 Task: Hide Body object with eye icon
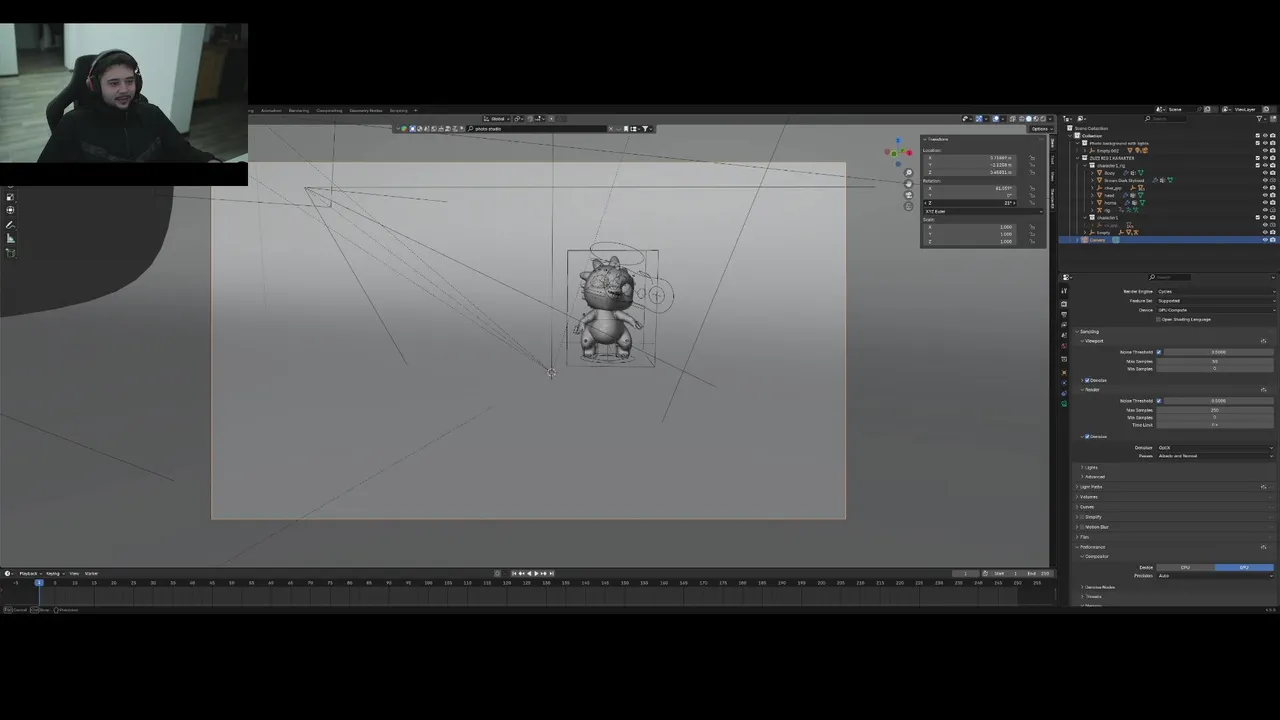pyautogui.click(x=1265, y=173)
